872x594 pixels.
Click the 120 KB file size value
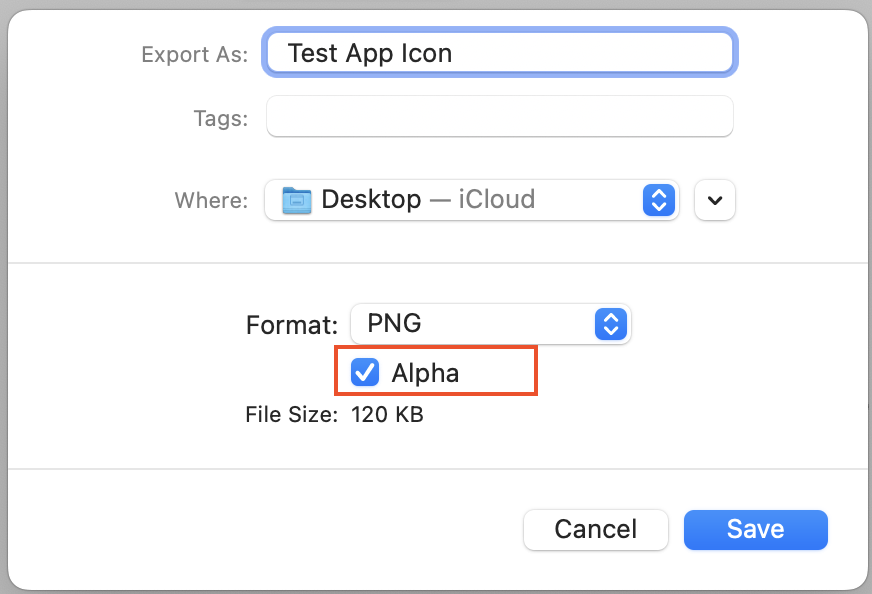387,414
